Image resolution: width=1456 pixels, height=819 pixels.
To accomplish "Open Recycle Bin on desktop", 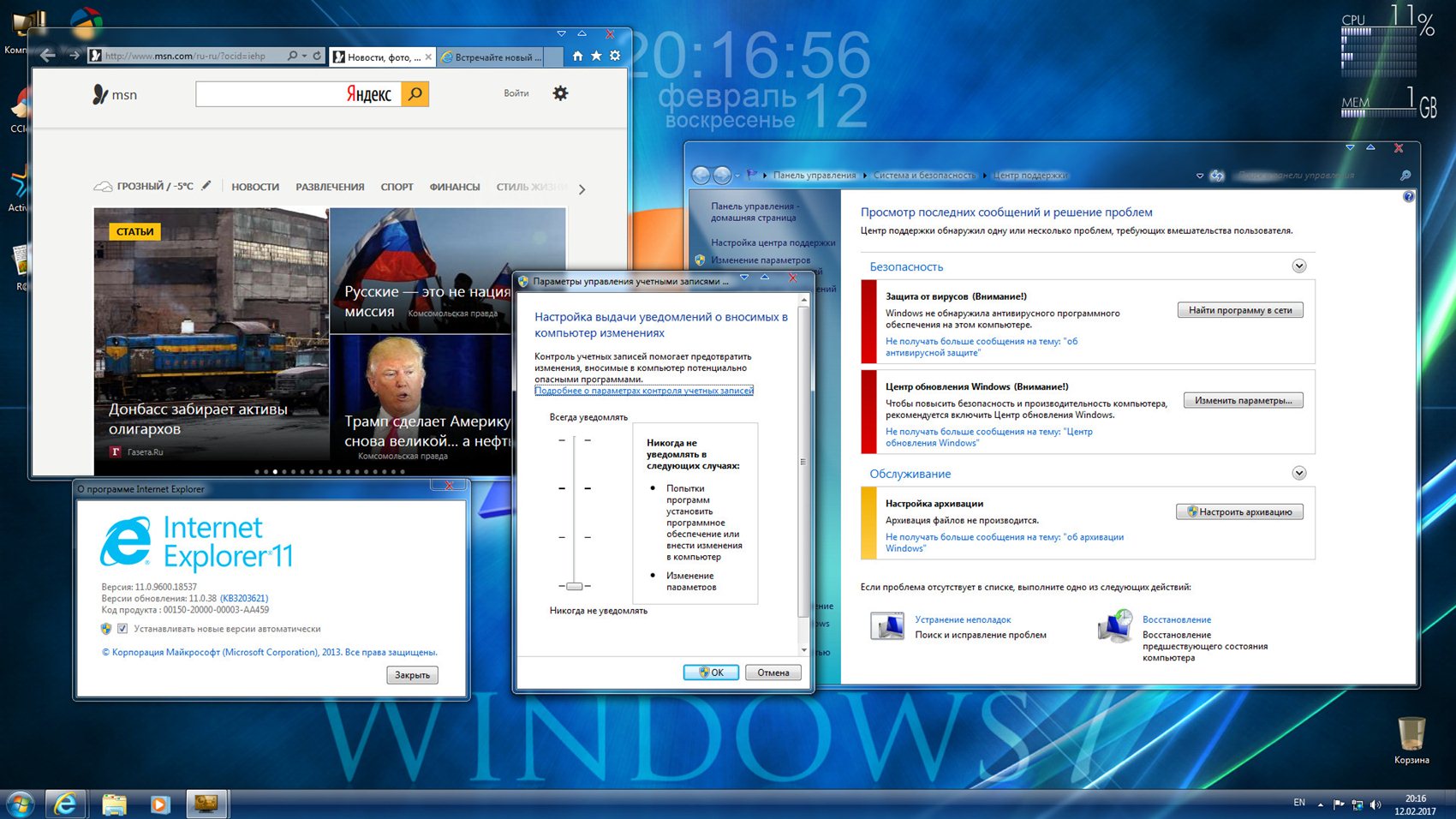I will (x=1411, y=740).
